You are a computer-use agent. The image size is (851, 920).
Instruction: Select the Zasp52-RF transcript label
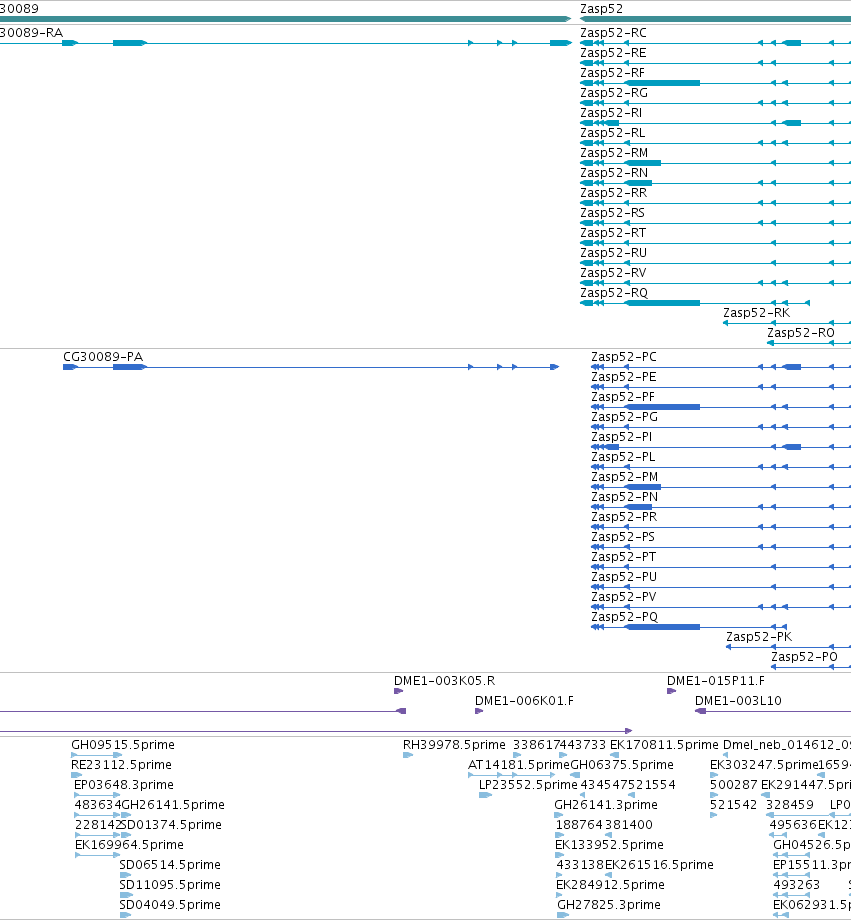click(x=612, y=73)
